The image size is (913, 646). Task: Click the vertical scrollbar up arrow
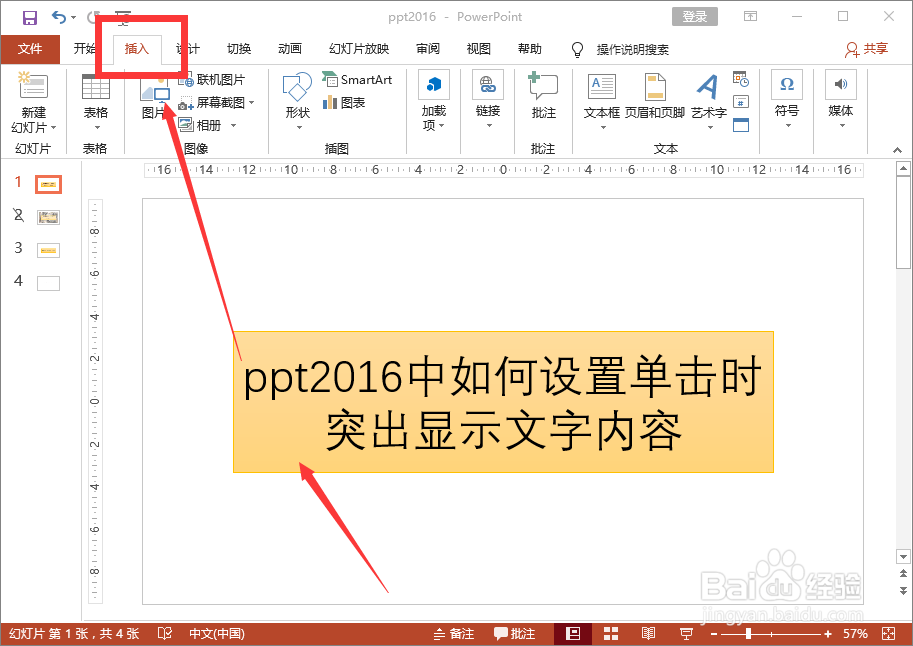pyautogui.click(x=903, y=170)
